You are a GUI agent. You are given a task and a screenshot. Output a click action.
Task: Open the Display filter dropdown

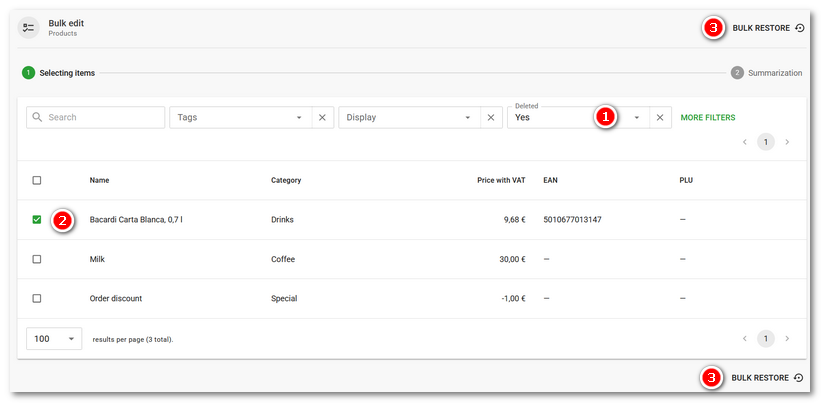(409, 117)
